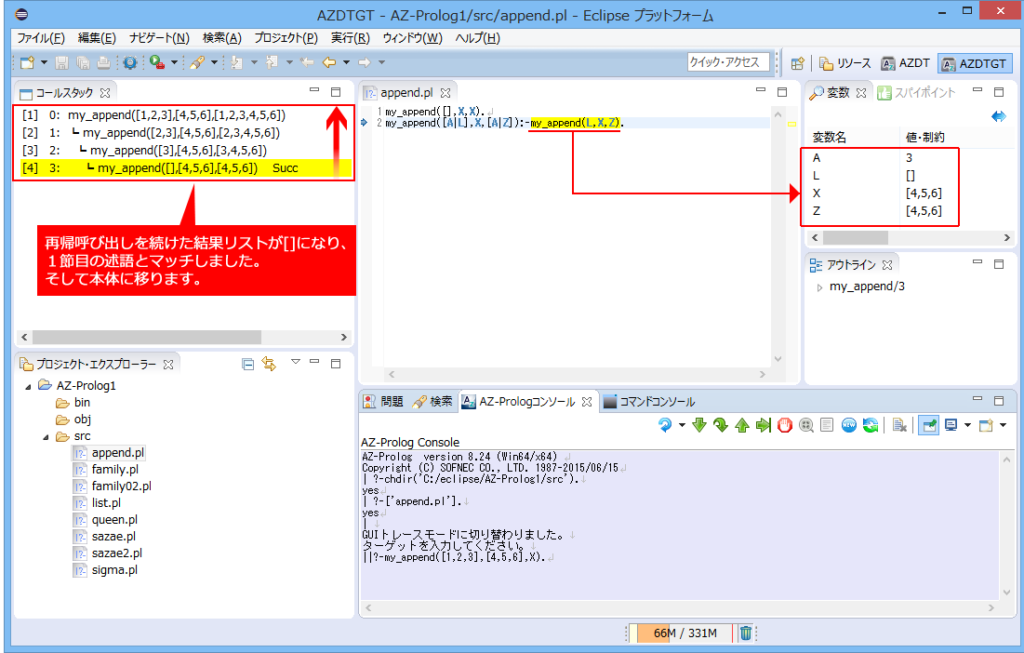Click the green Step Over icon in the console toolbar
Image resolution: width=1024 pixels, height=653 pixels.
coord(719,424)
